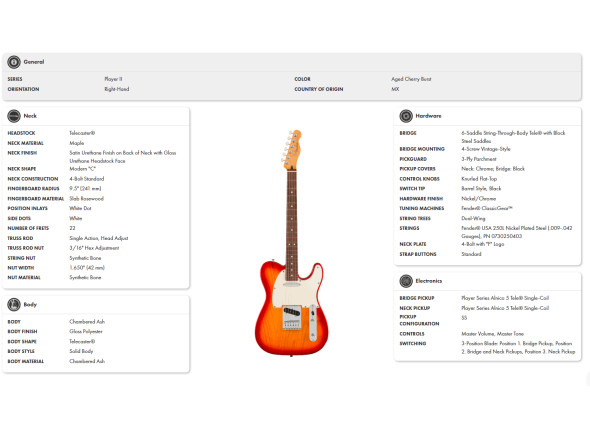Click the SWITCHING label in Electronics
Viewport: 590px width, 434px height.
click(413, 344)
